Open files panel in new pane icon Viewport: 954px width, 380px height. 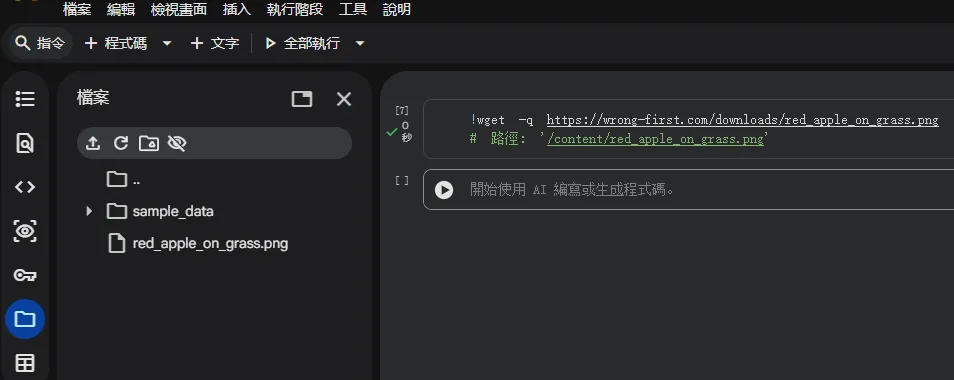tap(302, 99)
